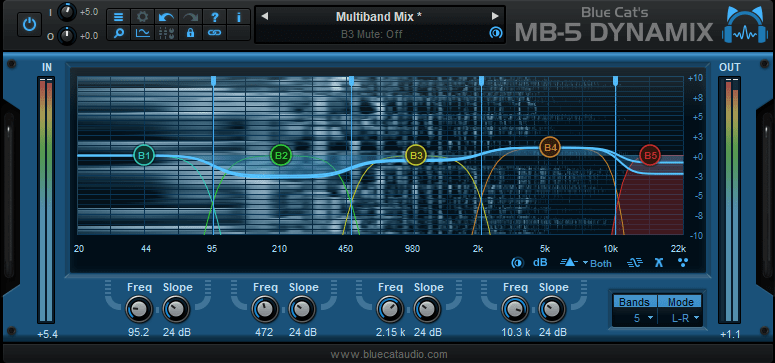This screenshot has width=775, height=363.
Task: Select the red B5 band node
Action: [650, 156]
